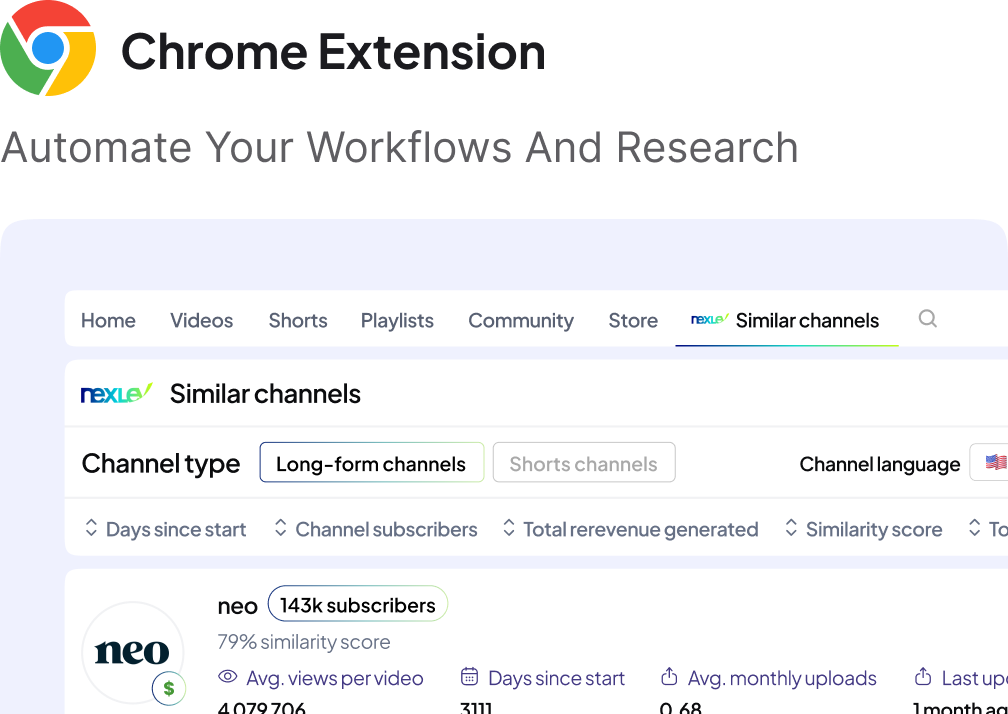Go to the Playlists tab
1008x714 pixels.
coord(397,320)
